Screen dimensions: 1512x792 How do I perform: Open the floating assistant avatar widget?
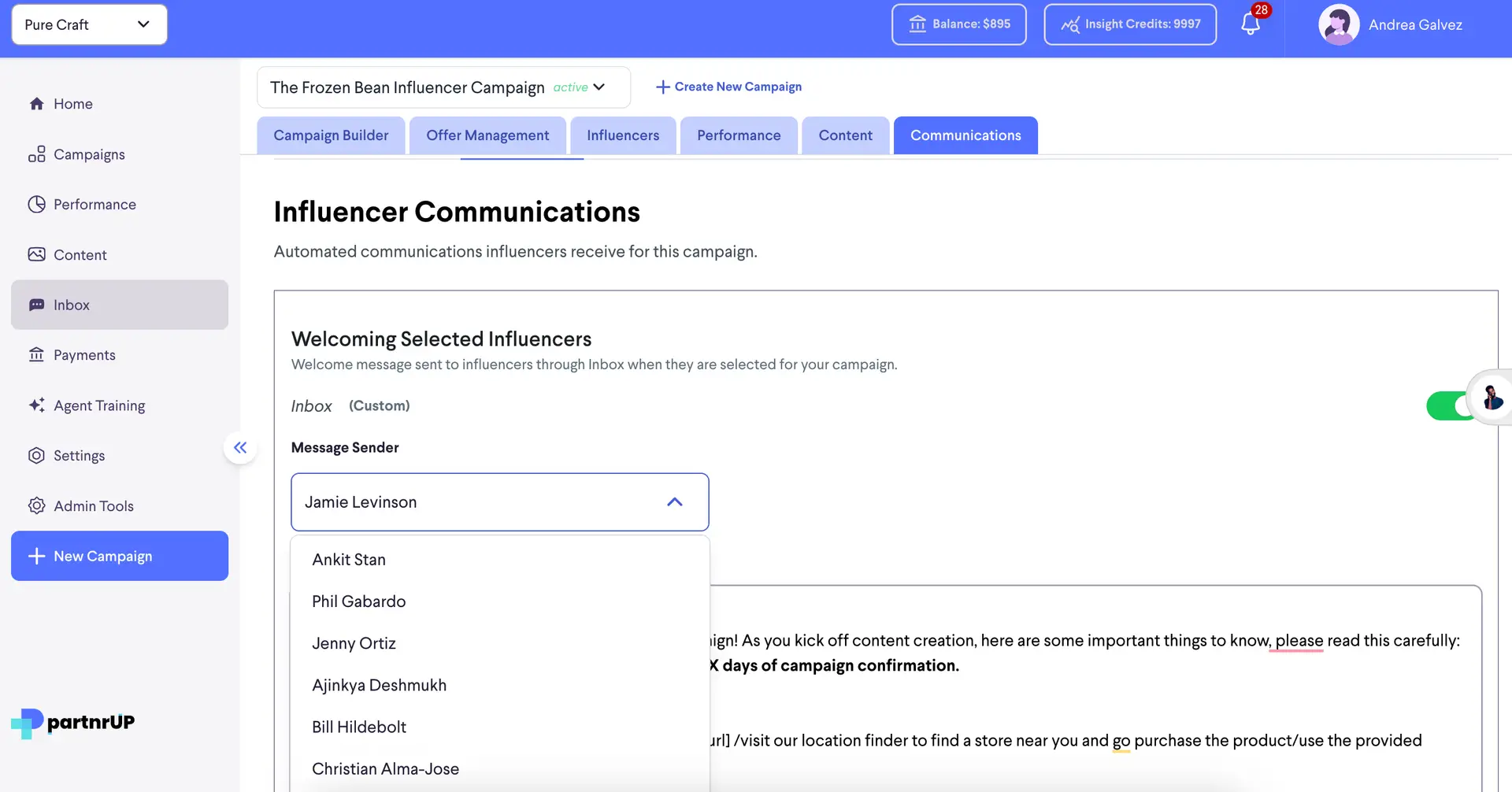pos(1492,398)
